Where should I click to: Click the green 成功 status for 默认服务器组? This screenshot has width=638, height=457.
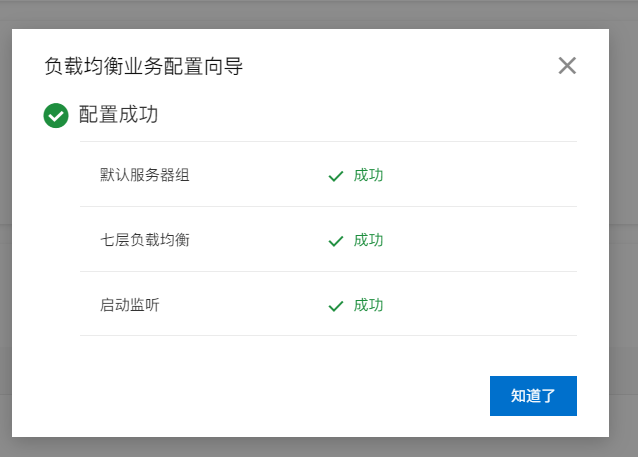pos(368,175)
